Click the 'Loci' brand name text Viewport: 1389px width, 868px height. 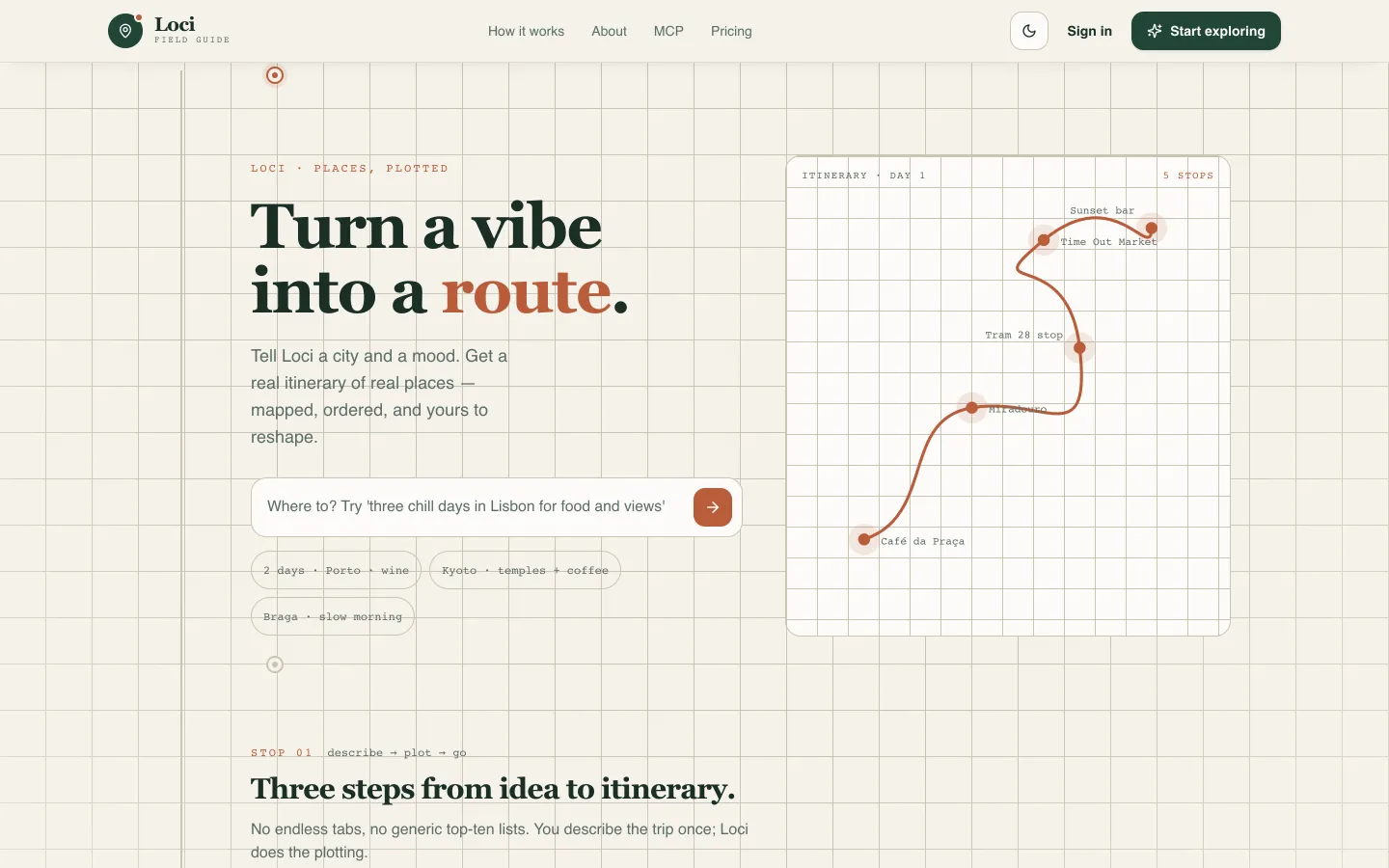tap(175, 24)
